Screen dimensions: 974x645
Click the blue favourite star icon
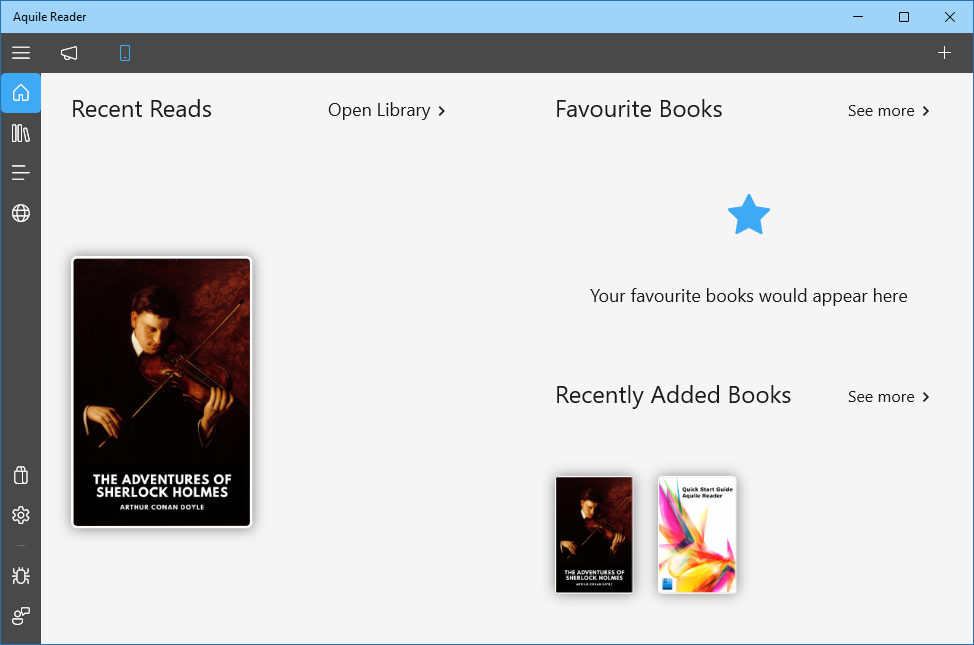pyautogui.click(x=749, y=215)
